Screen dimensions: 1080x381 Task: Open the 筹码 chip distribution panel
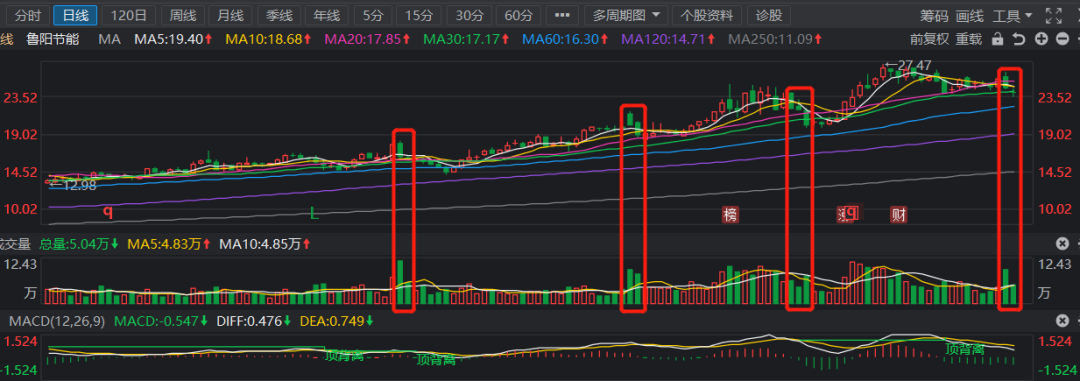[x=934, y=15]
